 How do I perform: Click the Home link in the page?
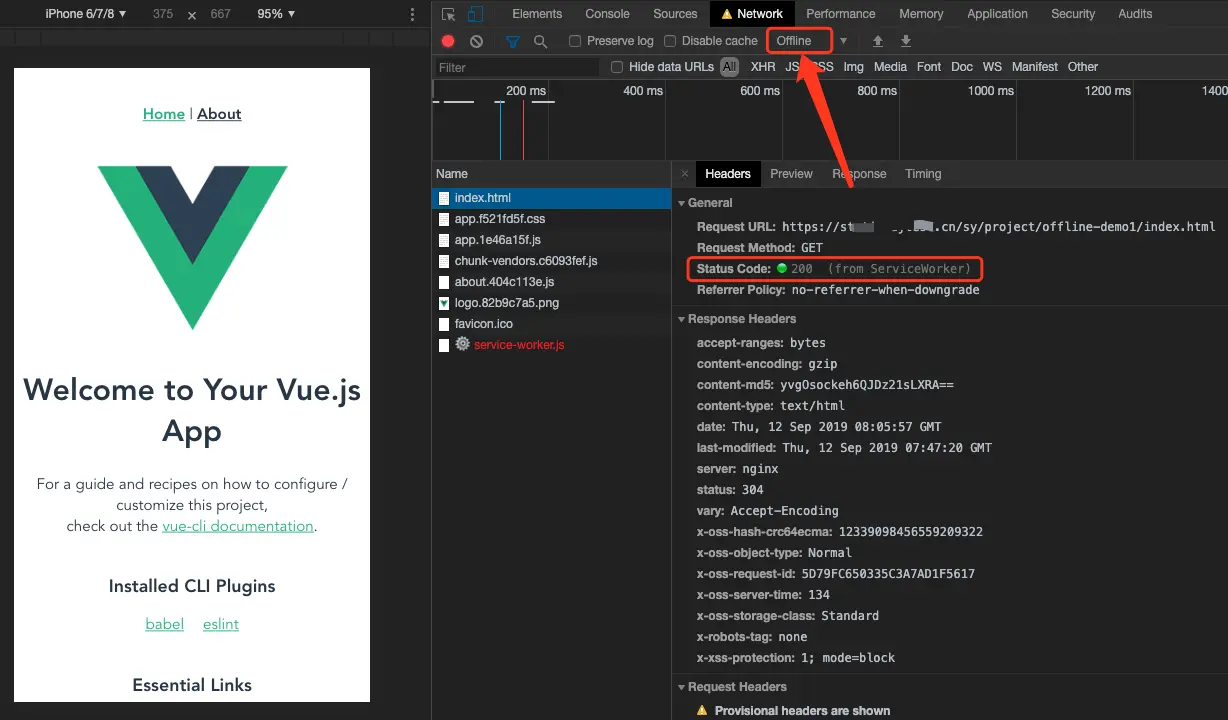click(164, 114)
